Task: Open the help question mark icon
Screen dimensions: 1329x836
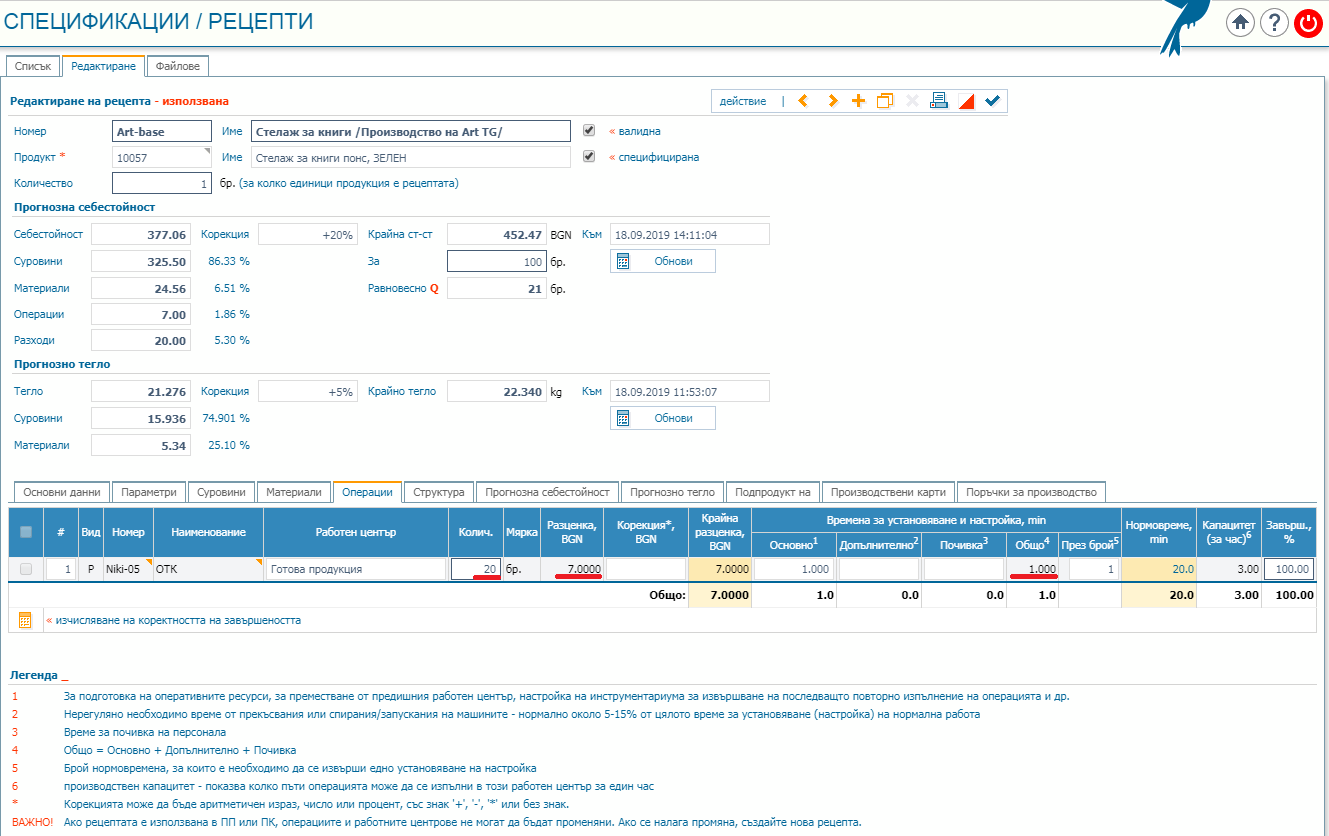Action: (x=1274, y=23)
